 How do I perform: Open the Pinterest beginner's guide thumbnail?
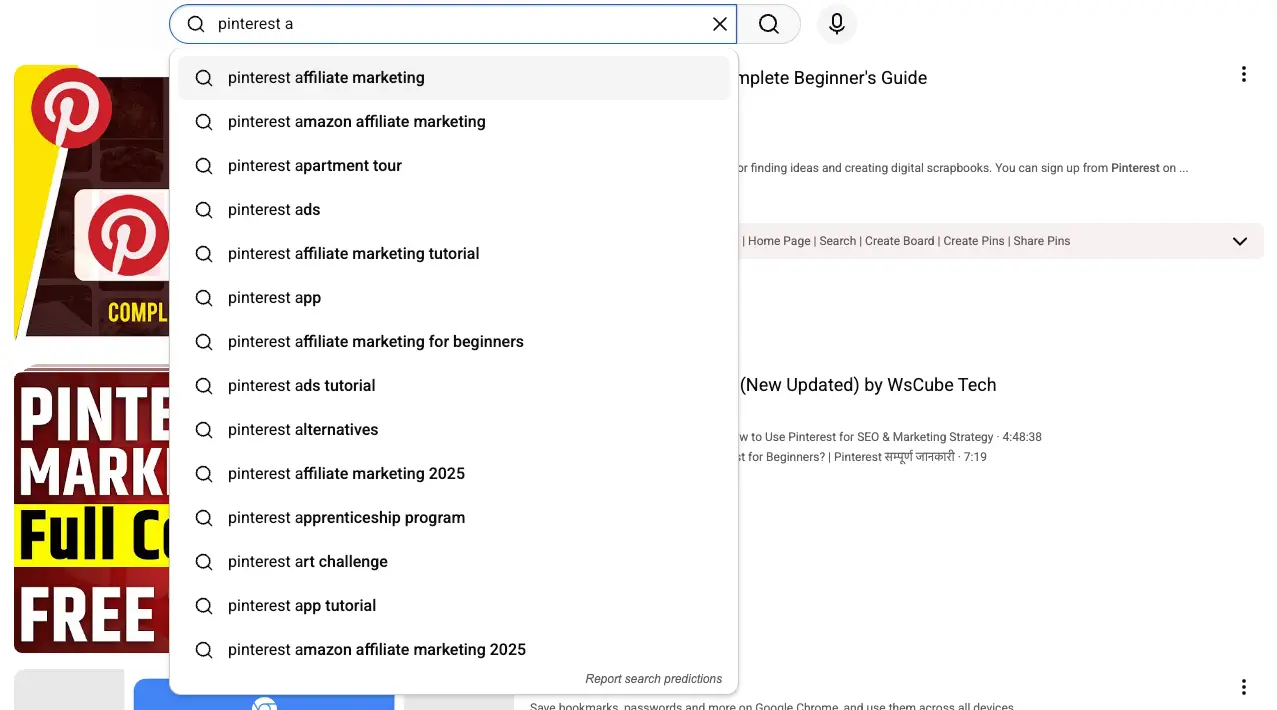click(x=90, y=200)
